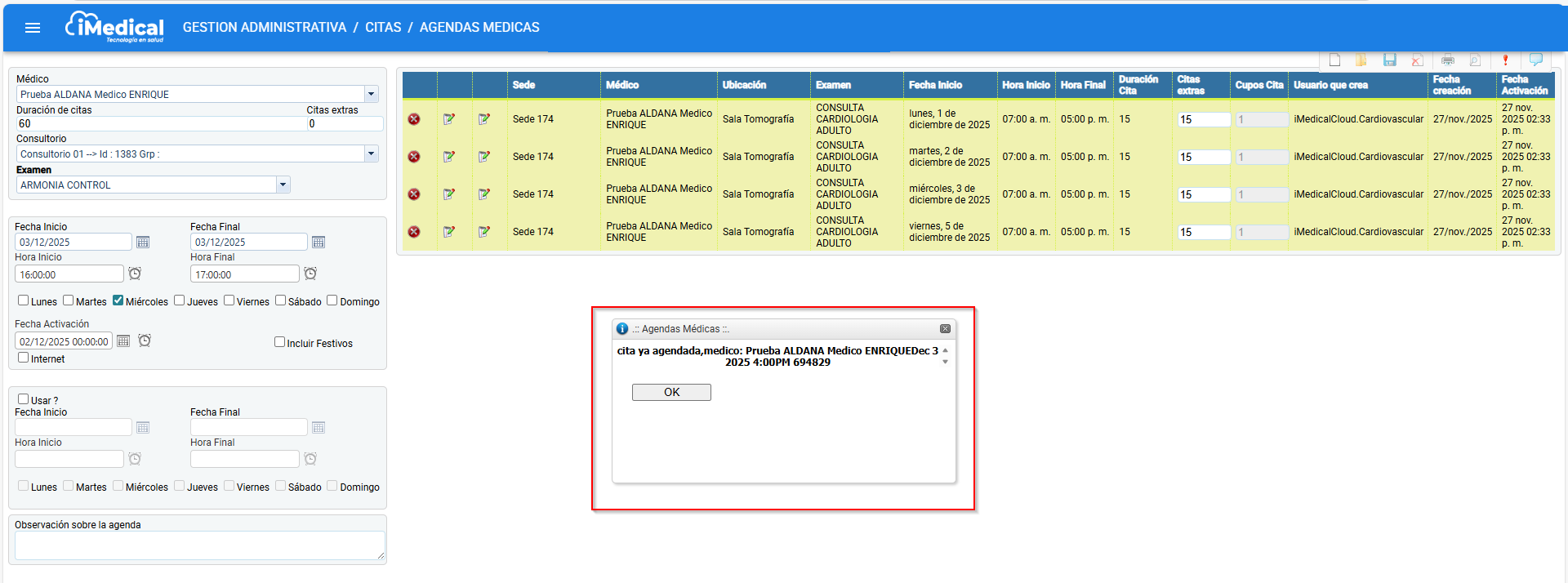Viewport: 1568px width, 583px height.
Task: Click the floppy disk save icon
Action: click(1389, 60)
